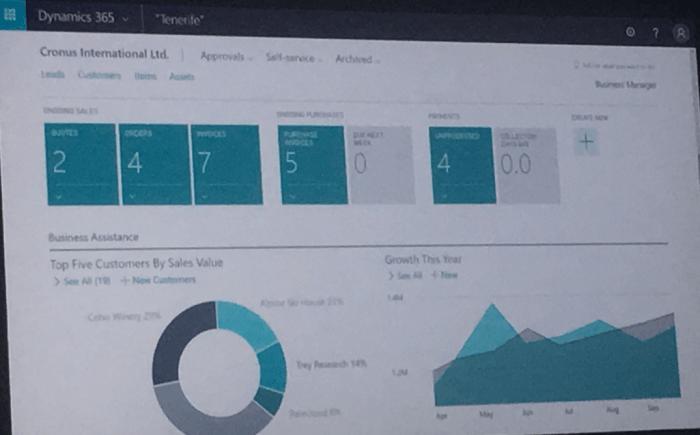
Task: Open the app launcher waffle icon
Action: click(13, 19)
